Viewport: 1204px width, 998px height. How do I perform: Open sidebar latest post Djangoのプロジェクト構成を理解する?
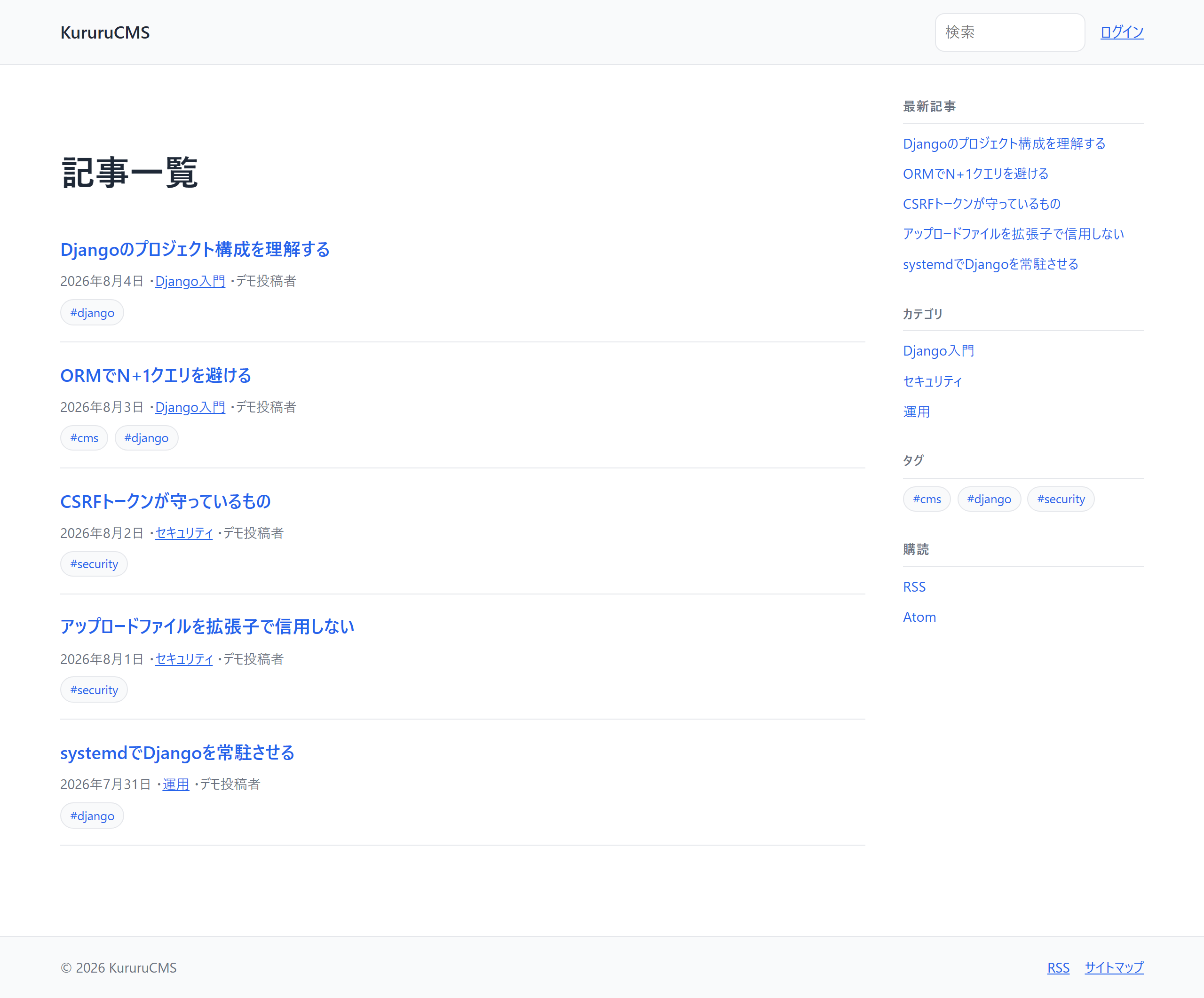pyautogui.click(x=1005, y=143)
